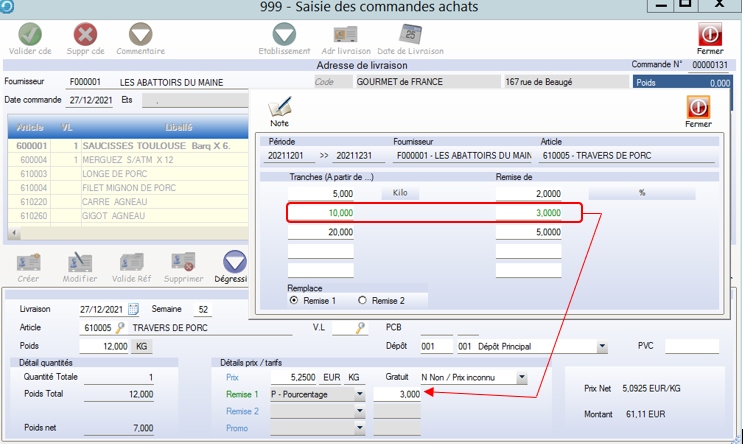744x444 pixels.
Task: Expand the Gratuit dropdown list
Action: click(x=520, y=378)
